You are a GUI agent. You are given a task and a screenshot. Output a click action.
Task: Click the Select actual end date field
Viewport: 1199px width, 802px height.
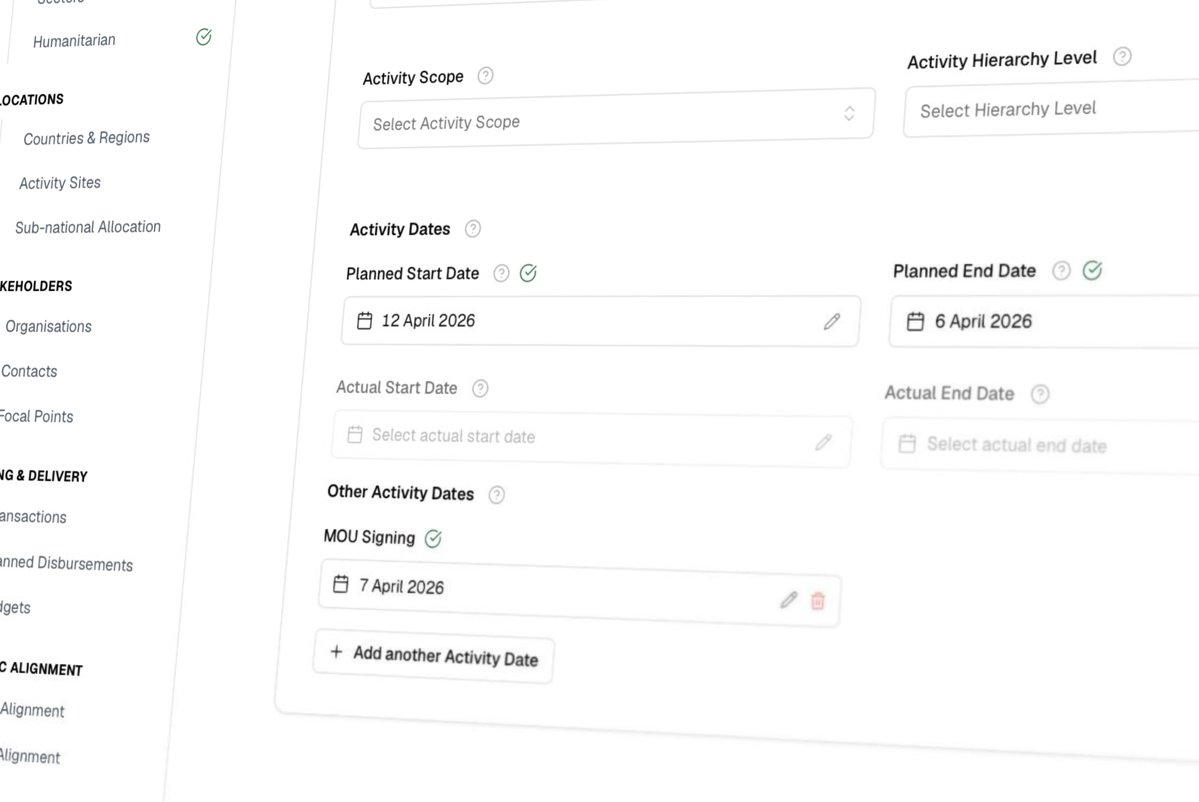[1040, 446]
